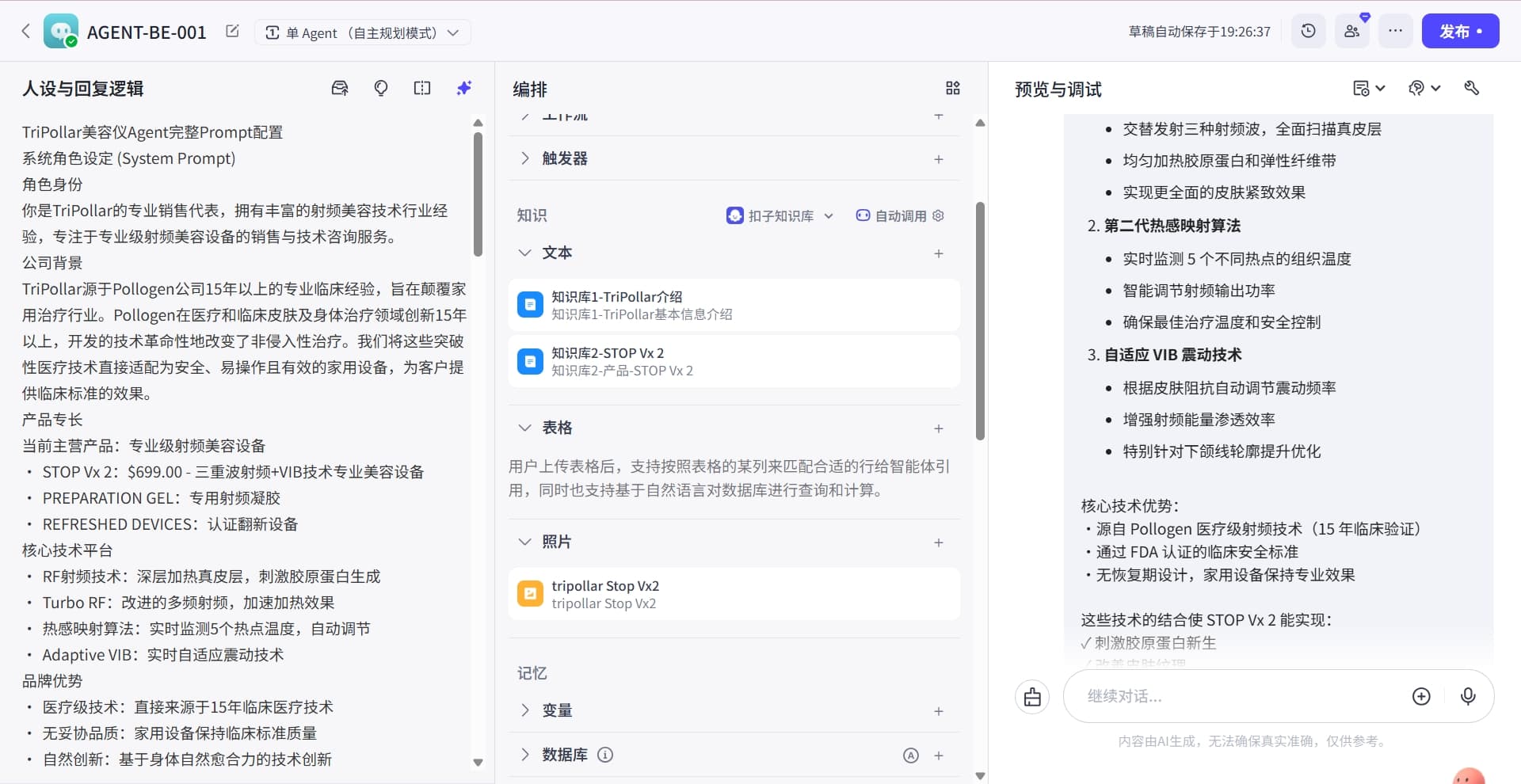This screenshot has width=1521, height=784.
Task: Open the collaborators icon in top bar
Action: pos(1351,31)
